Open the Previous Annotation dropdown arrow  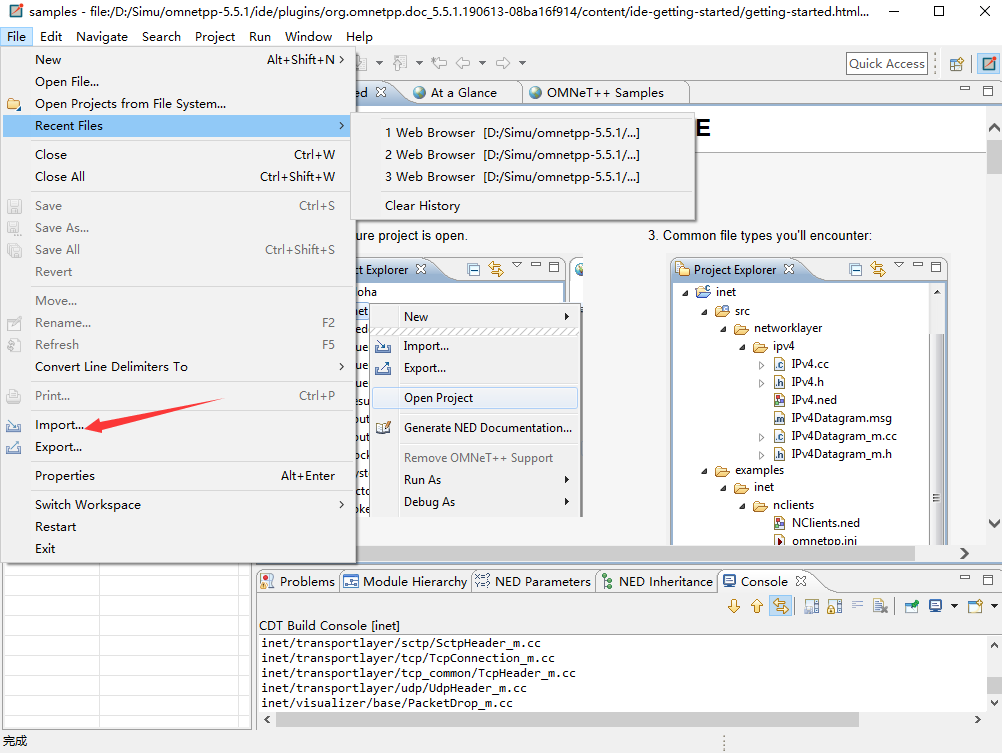tap(419, 63)
